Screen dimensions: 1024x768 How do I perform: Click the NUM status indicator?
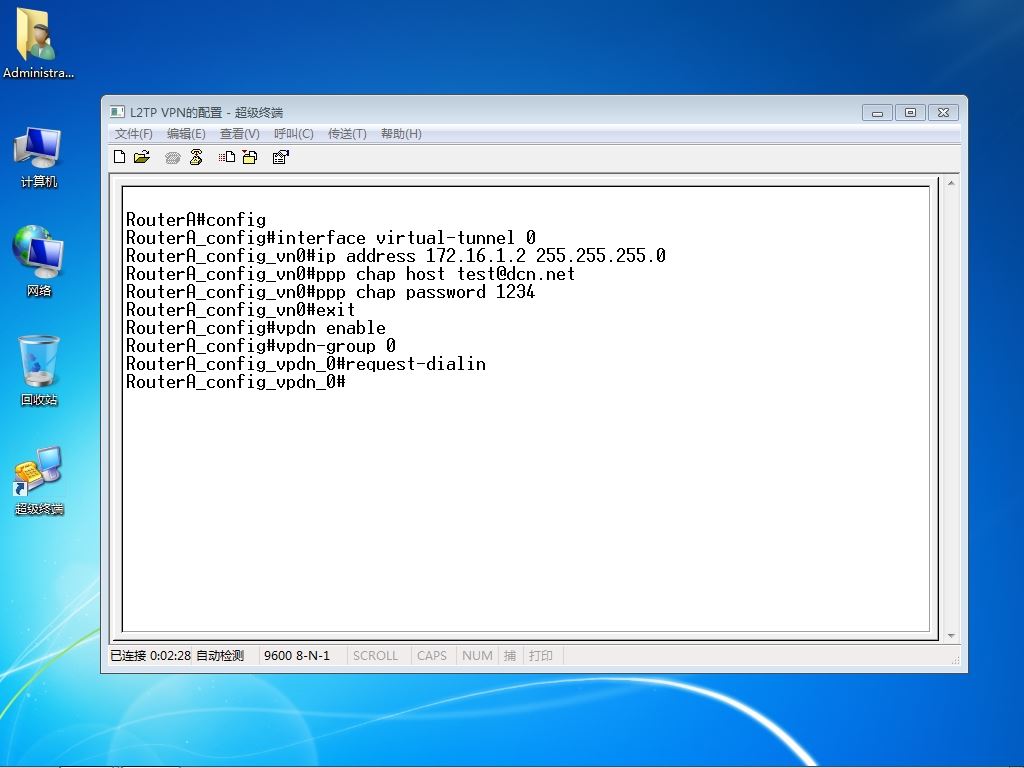(477, 656)
